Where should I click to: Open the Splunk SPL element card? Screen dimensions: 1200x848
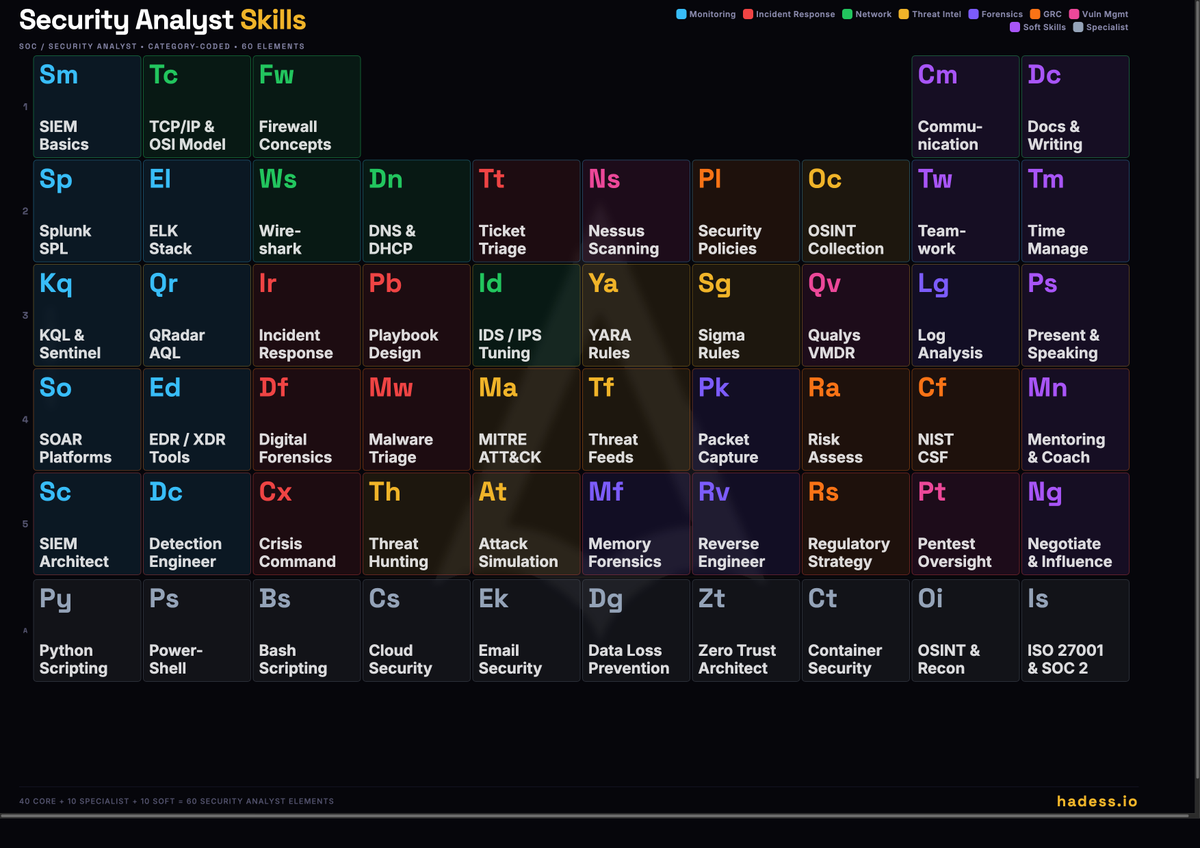click(87, 211)
